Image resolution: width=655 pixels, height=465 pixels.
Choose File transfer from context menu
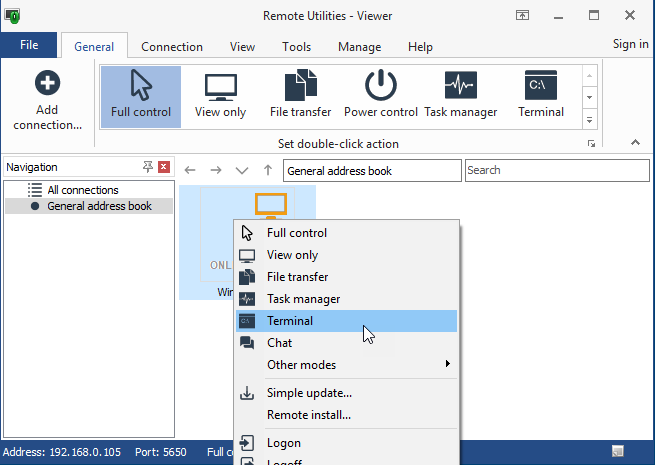(346, 277)
